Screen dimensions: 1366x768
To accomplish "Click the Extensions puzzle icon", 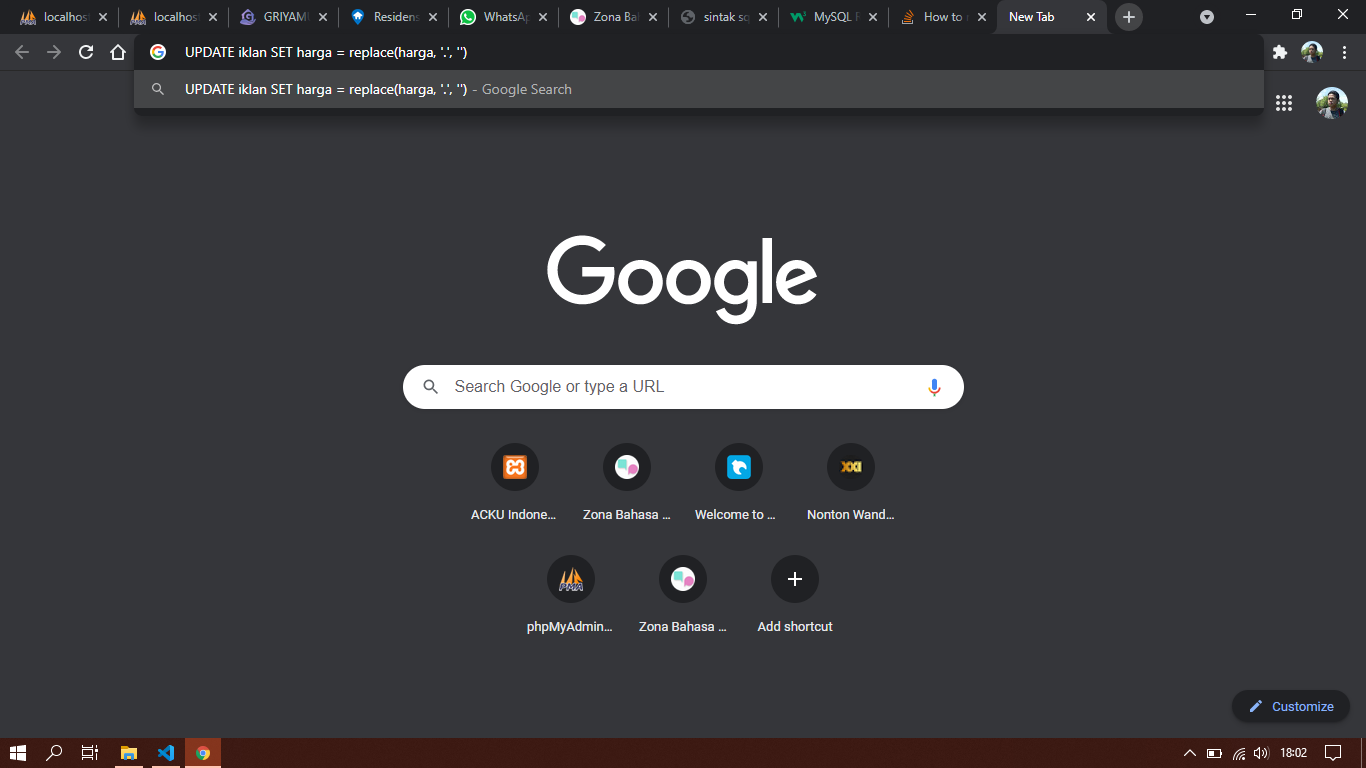I will [x=1279, y=53].
